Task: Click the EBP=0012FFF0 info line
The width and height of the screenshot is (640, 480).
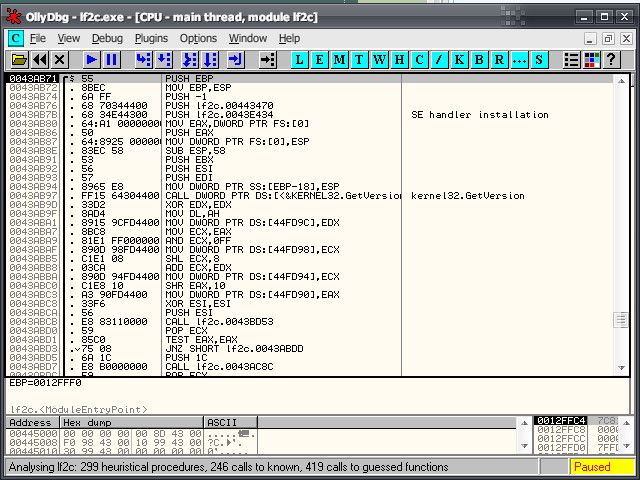Action: [x=45, y=383]
